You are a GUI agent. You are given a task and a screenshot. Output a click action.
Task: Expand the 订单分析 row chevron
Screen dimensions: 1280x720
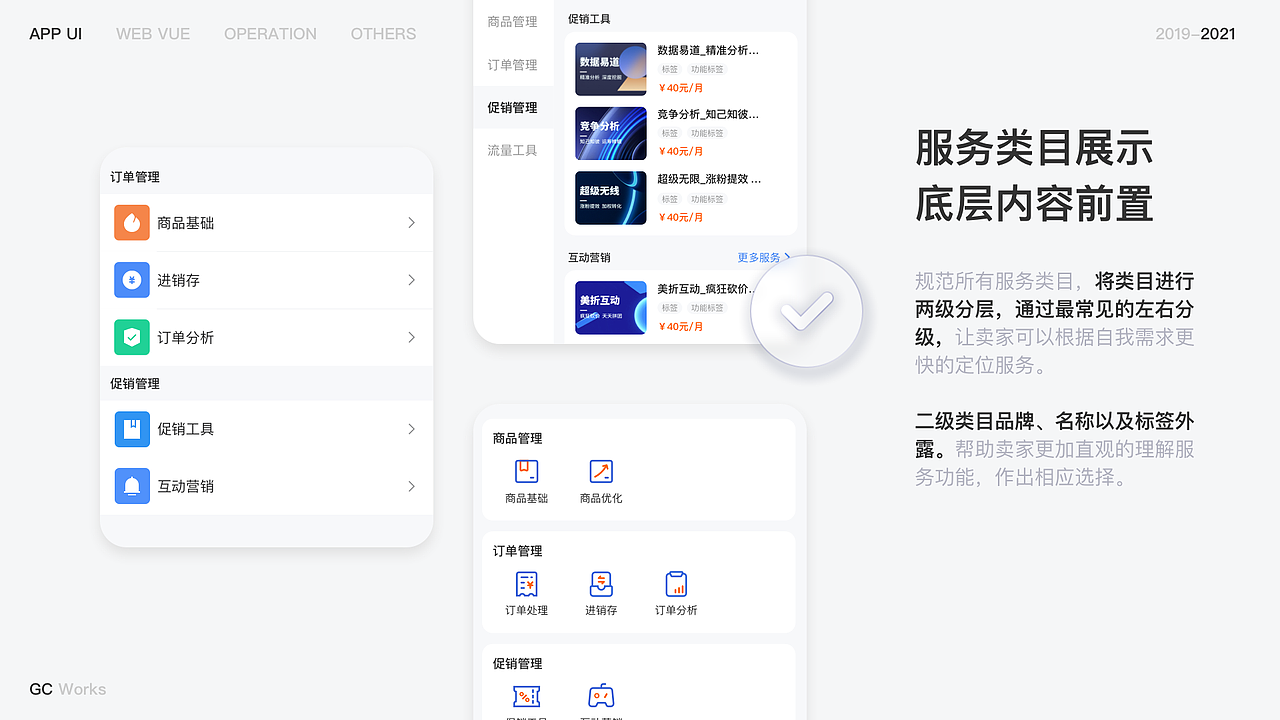tap(411, 337)
